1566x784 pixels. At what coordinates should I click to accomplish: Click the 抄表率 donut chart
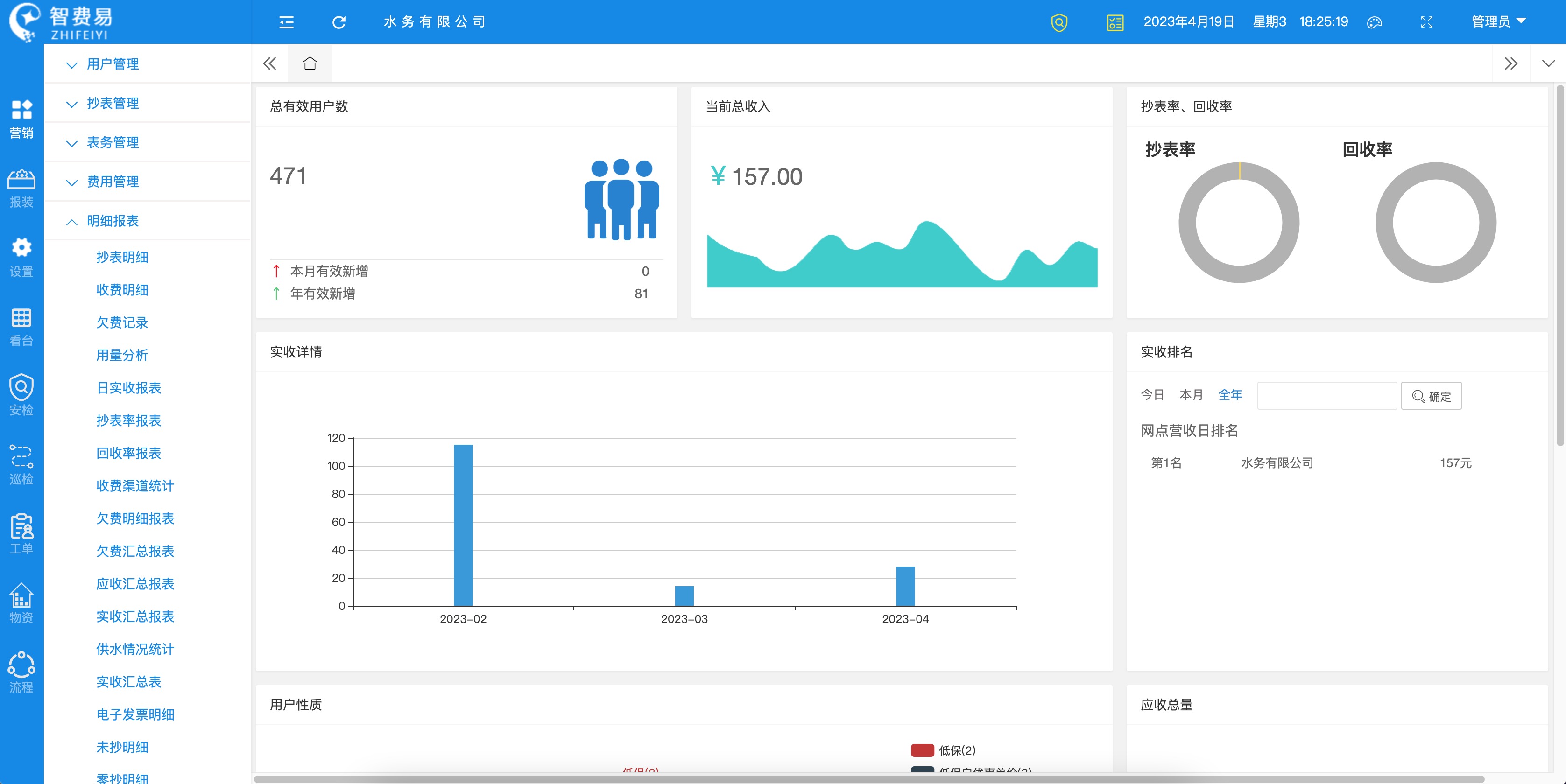coord(1239,223)
